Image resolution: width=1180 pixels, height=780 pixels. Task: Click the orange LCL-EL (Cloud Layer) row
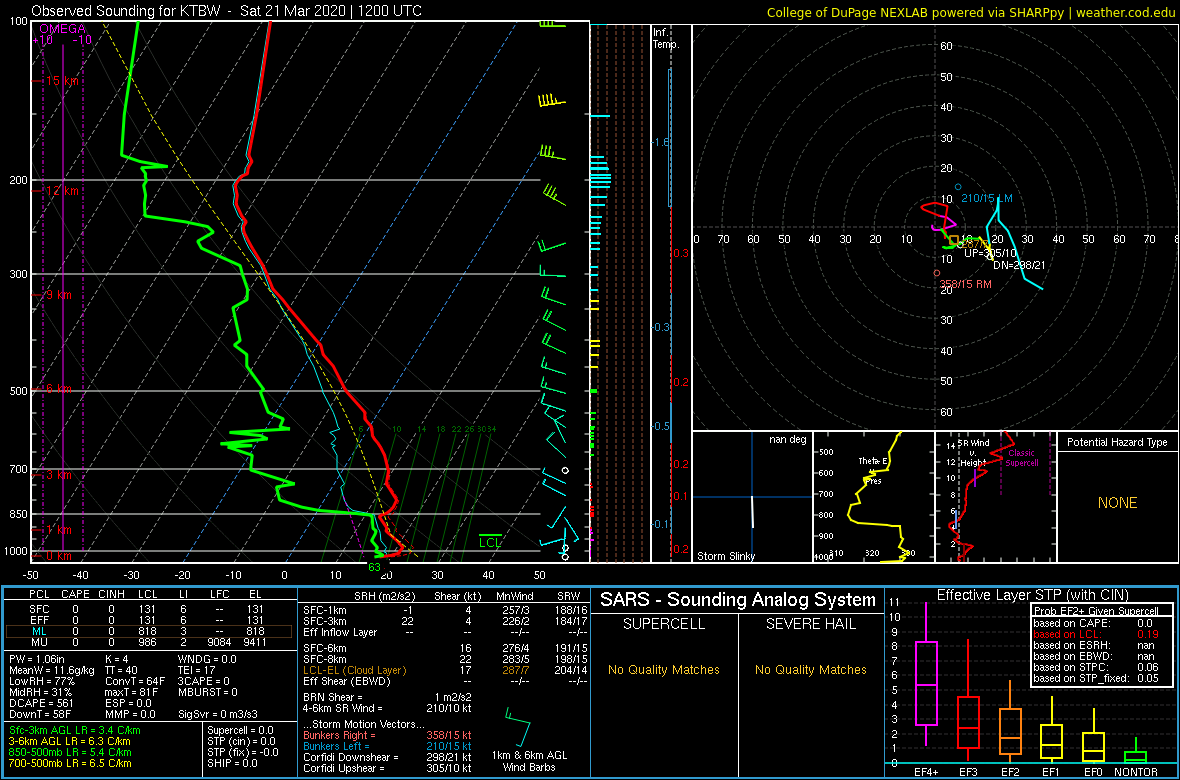coord(445,670)
